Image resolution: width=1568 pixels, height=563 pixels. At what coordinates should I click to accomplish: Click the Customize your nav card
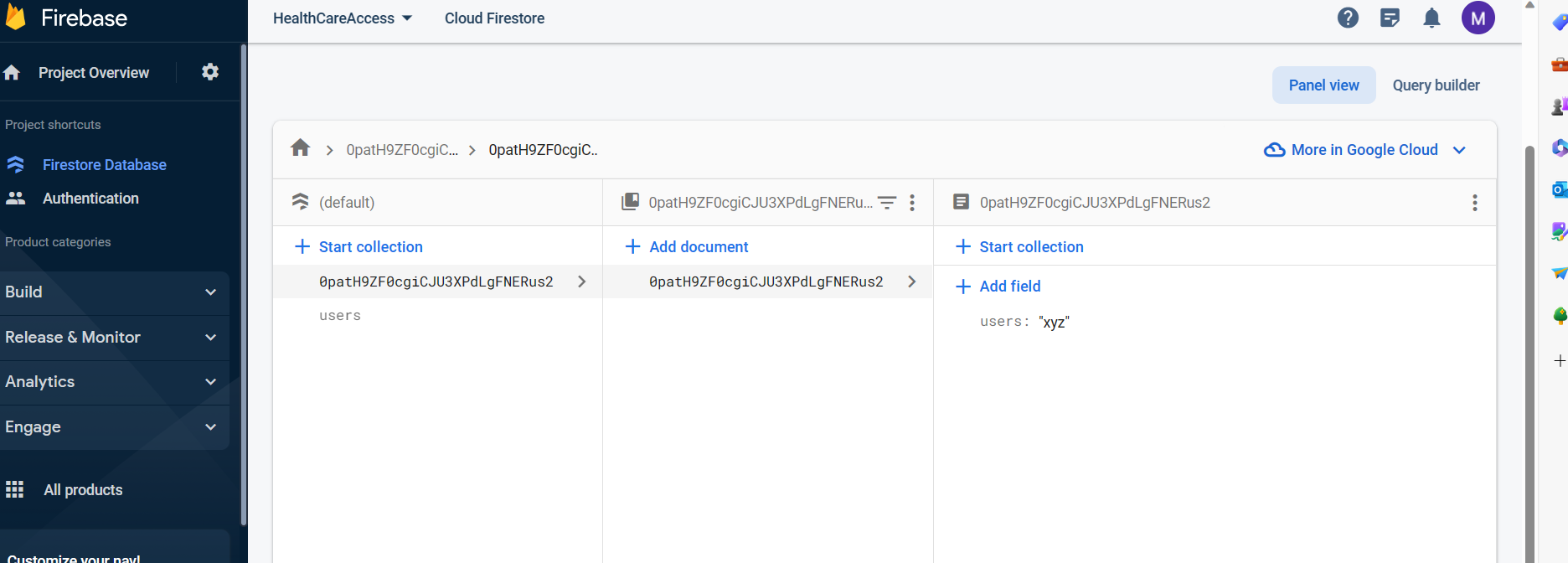point(115,547)
